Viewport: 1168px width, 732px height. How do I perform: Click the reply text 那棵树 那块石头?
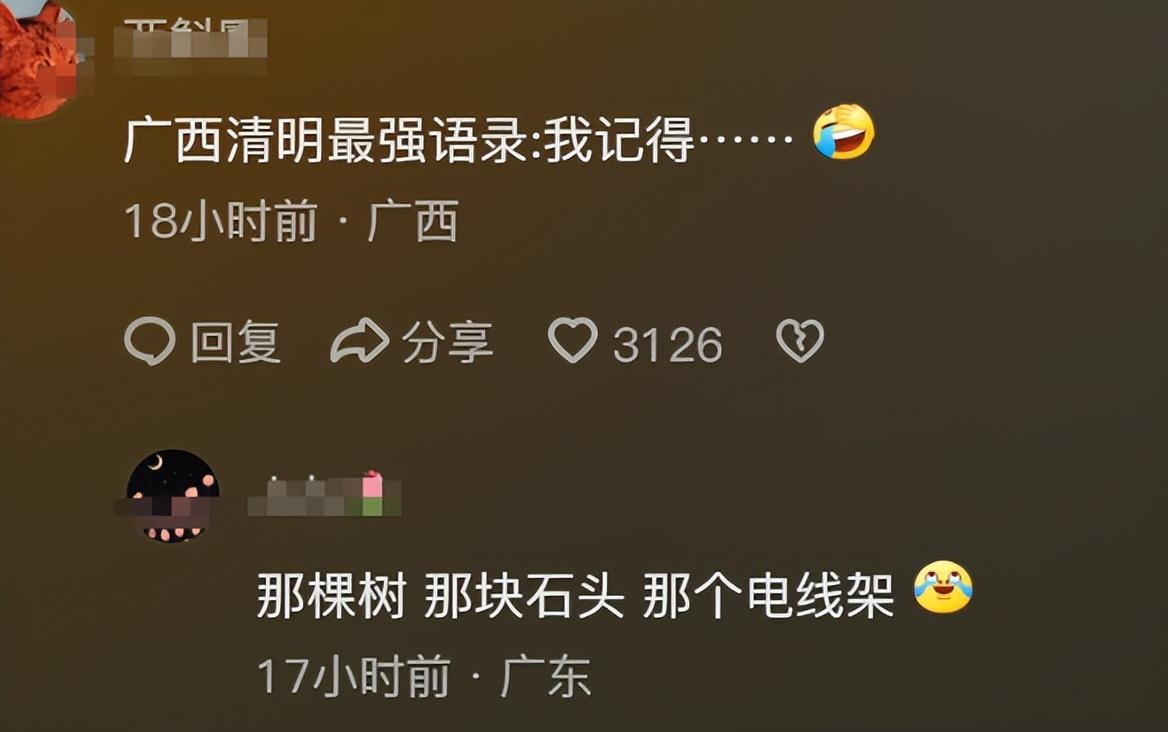439,596
